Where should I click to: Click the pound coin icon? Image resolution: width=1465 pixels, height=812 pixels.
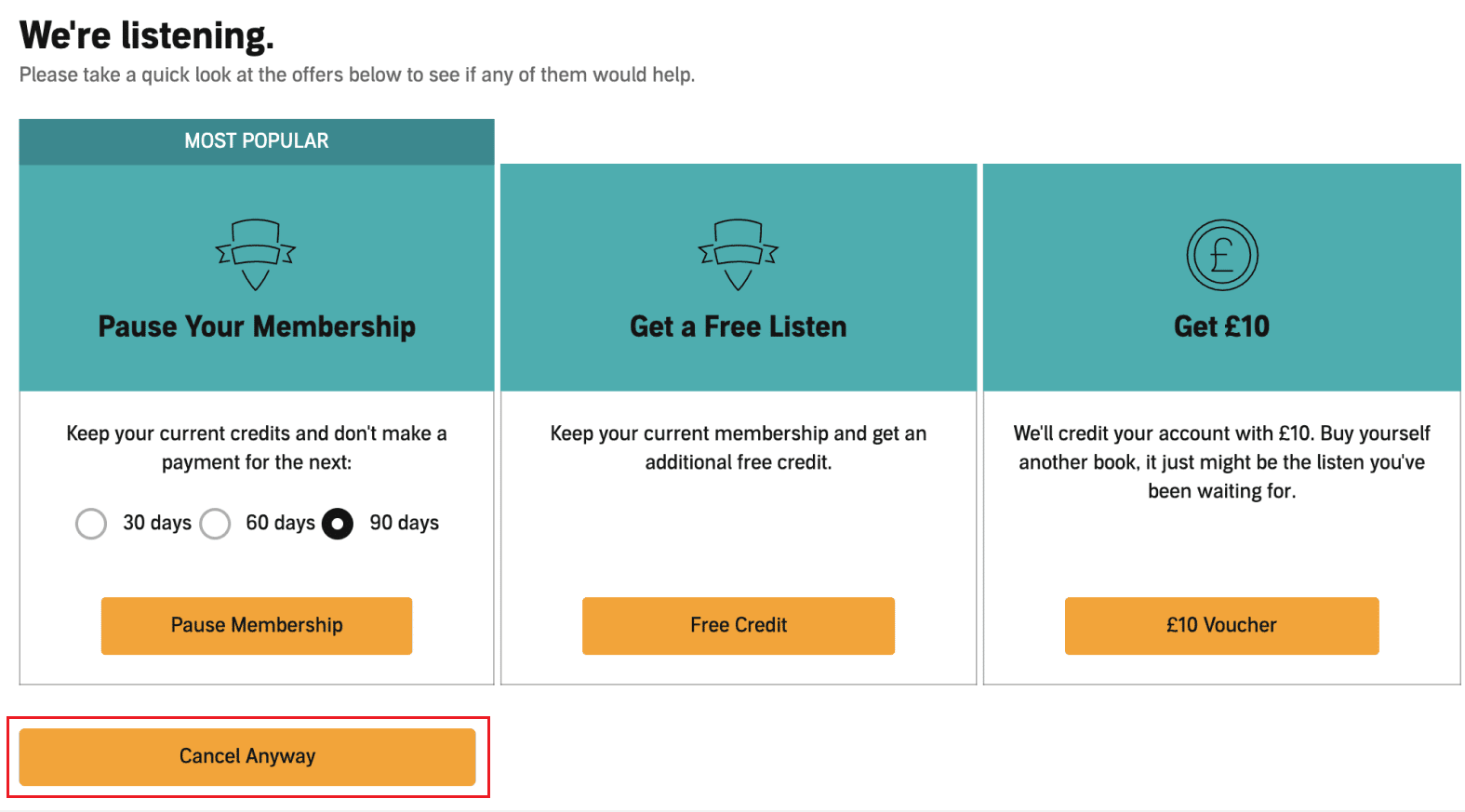[1222, 255]
